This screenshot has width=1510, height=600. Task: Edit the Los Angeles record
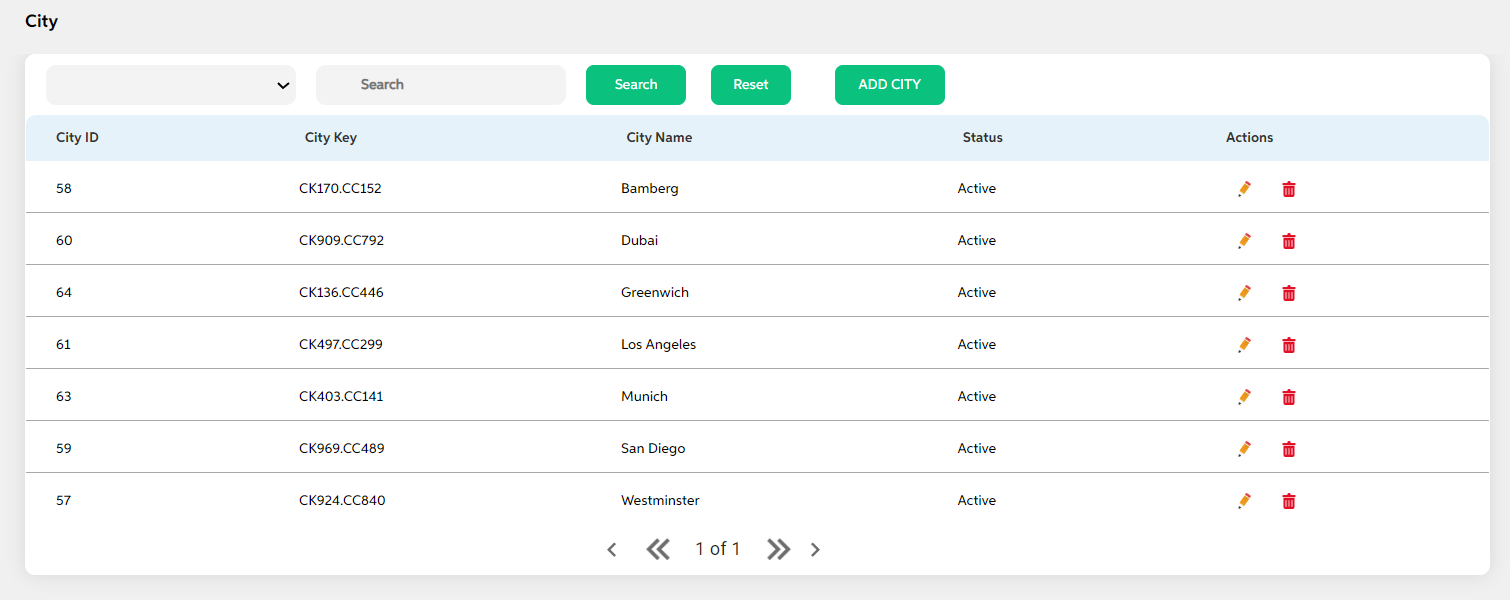[1244, 345]
